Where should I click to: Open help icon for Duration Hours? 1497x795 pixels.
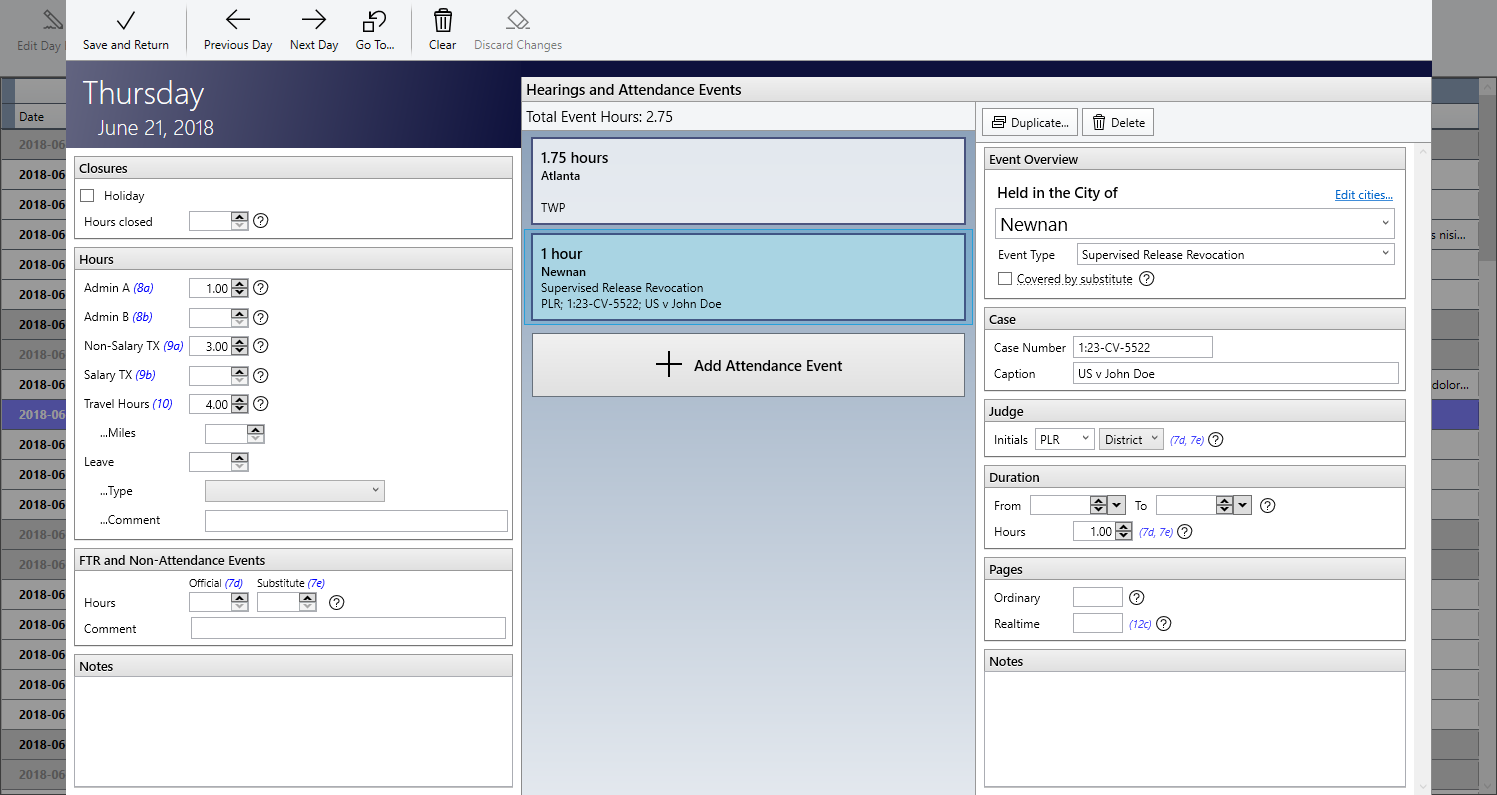(1185, 532)
